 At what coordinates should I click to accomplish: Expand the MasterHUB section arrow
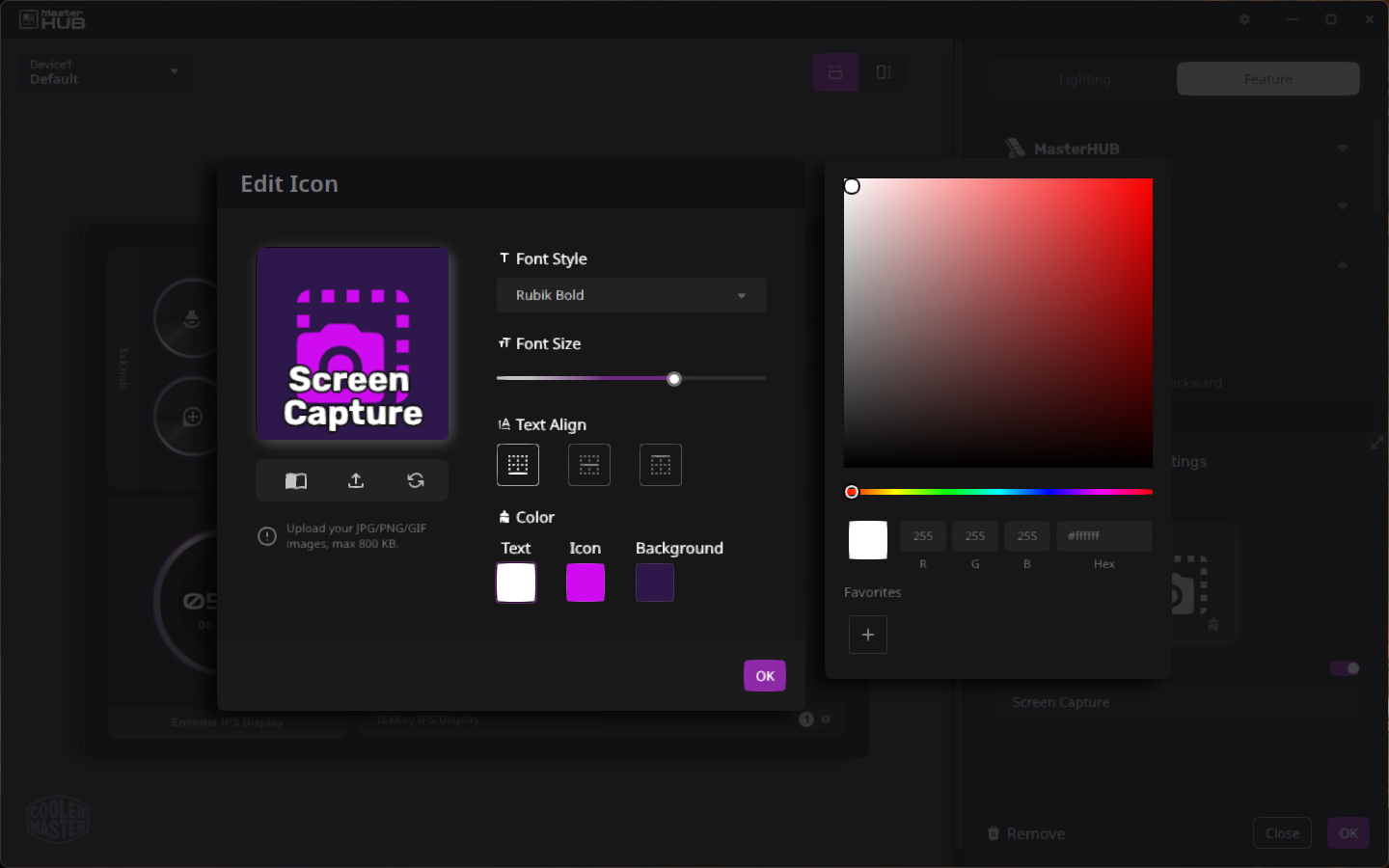(x=1343, y=149)
